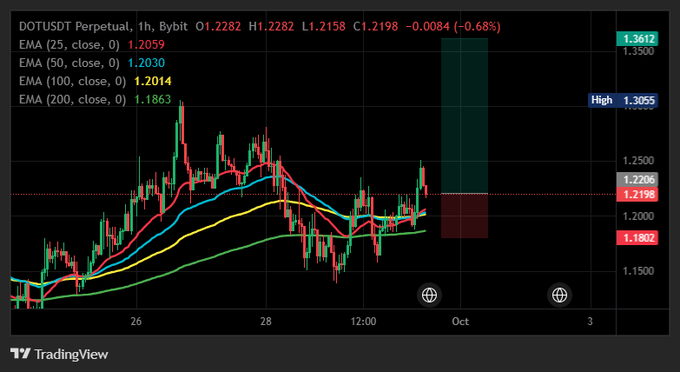Click the 1.1500 price axis label

[x=638, y=271]
